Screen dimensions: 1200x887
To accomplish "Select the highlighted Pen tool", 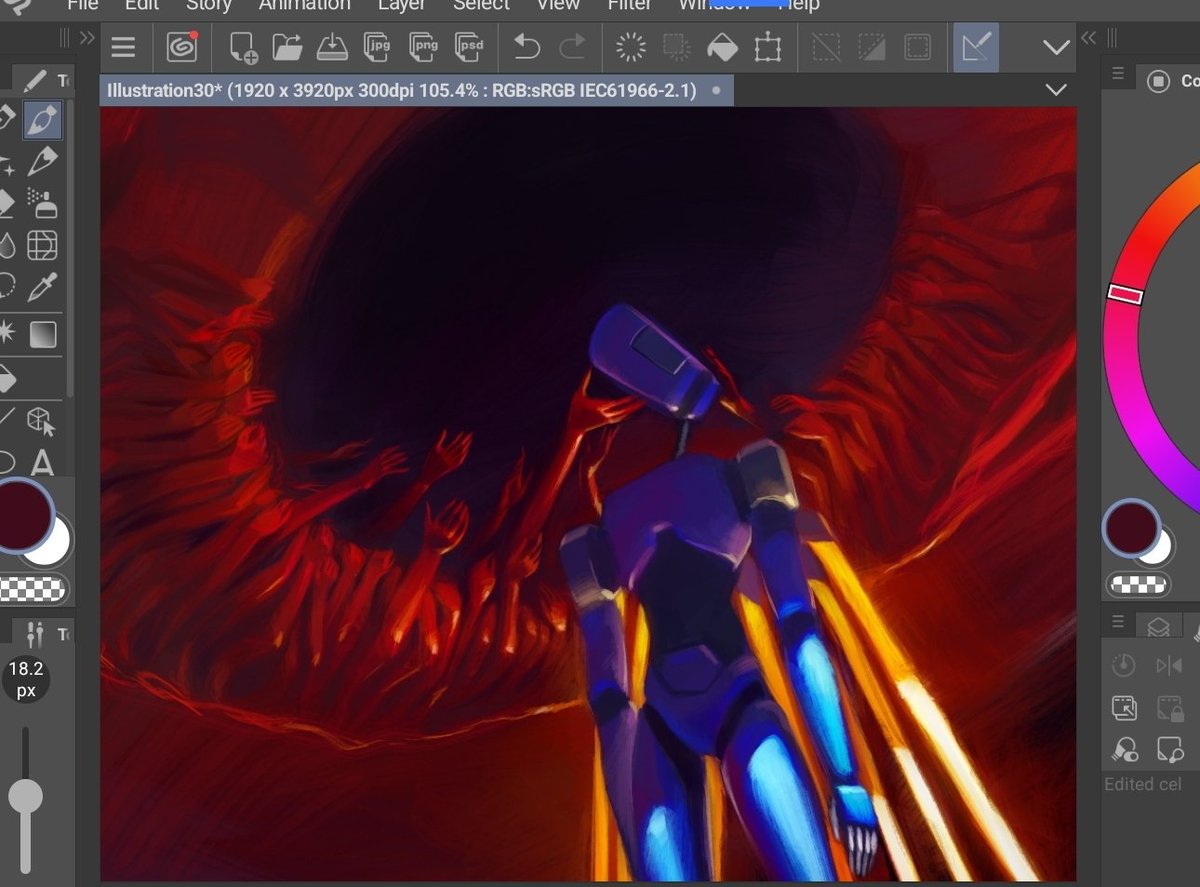I will pyautogui.click(x=42, y=121).
